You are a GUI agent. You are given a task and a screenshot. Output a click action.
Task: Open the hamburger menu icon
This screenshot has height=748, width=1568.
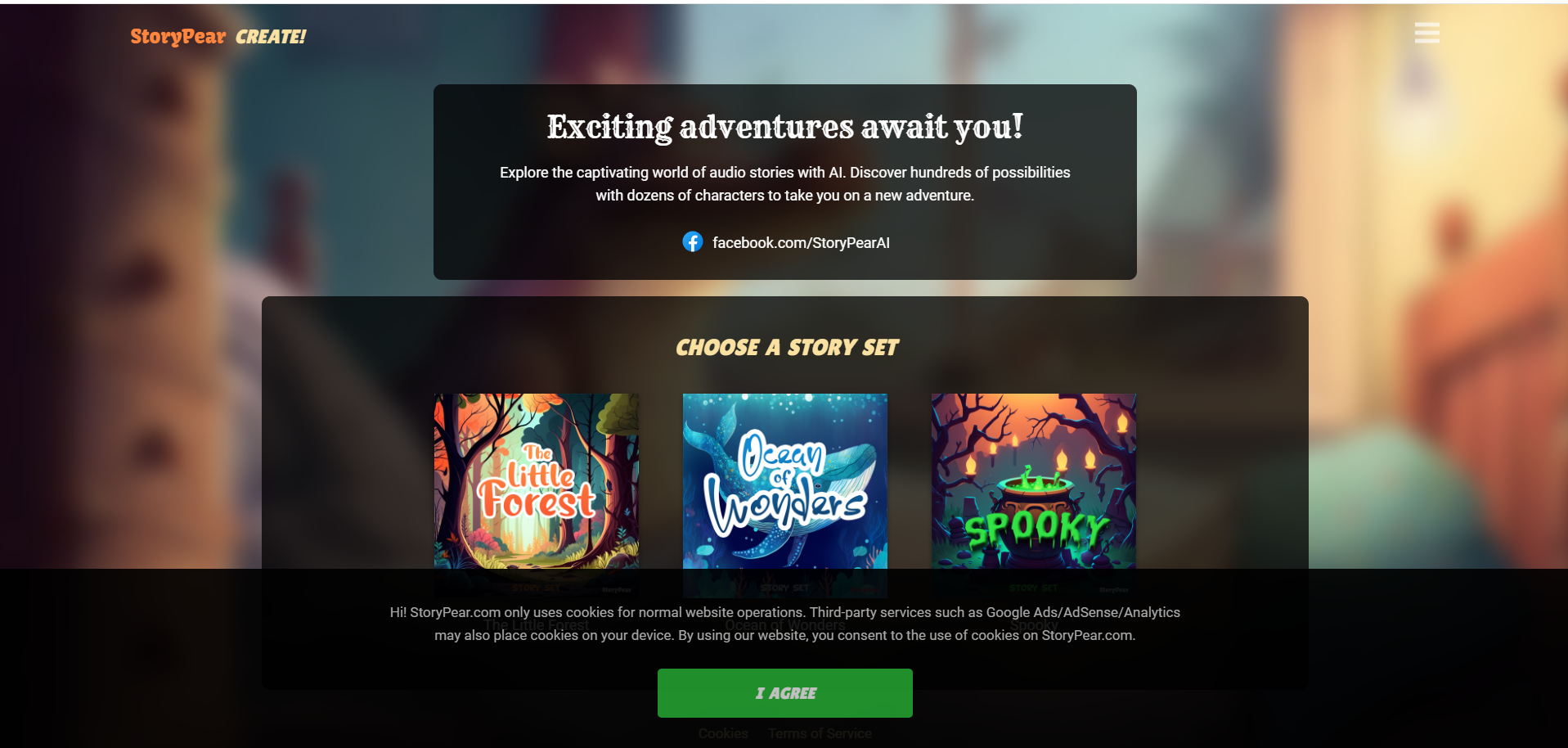pos(1426,33)
